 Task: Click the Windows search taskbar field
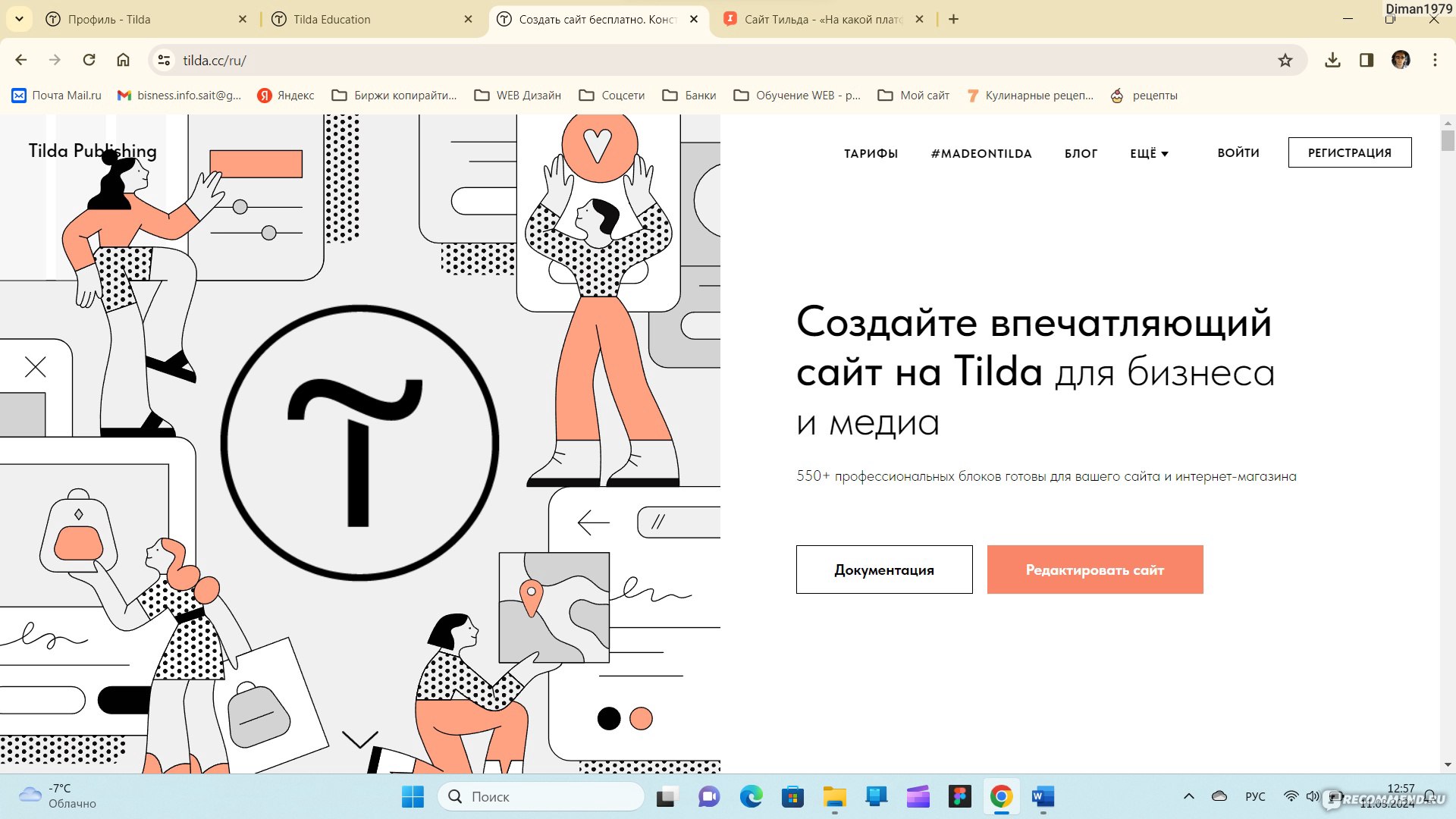(541, 796)
